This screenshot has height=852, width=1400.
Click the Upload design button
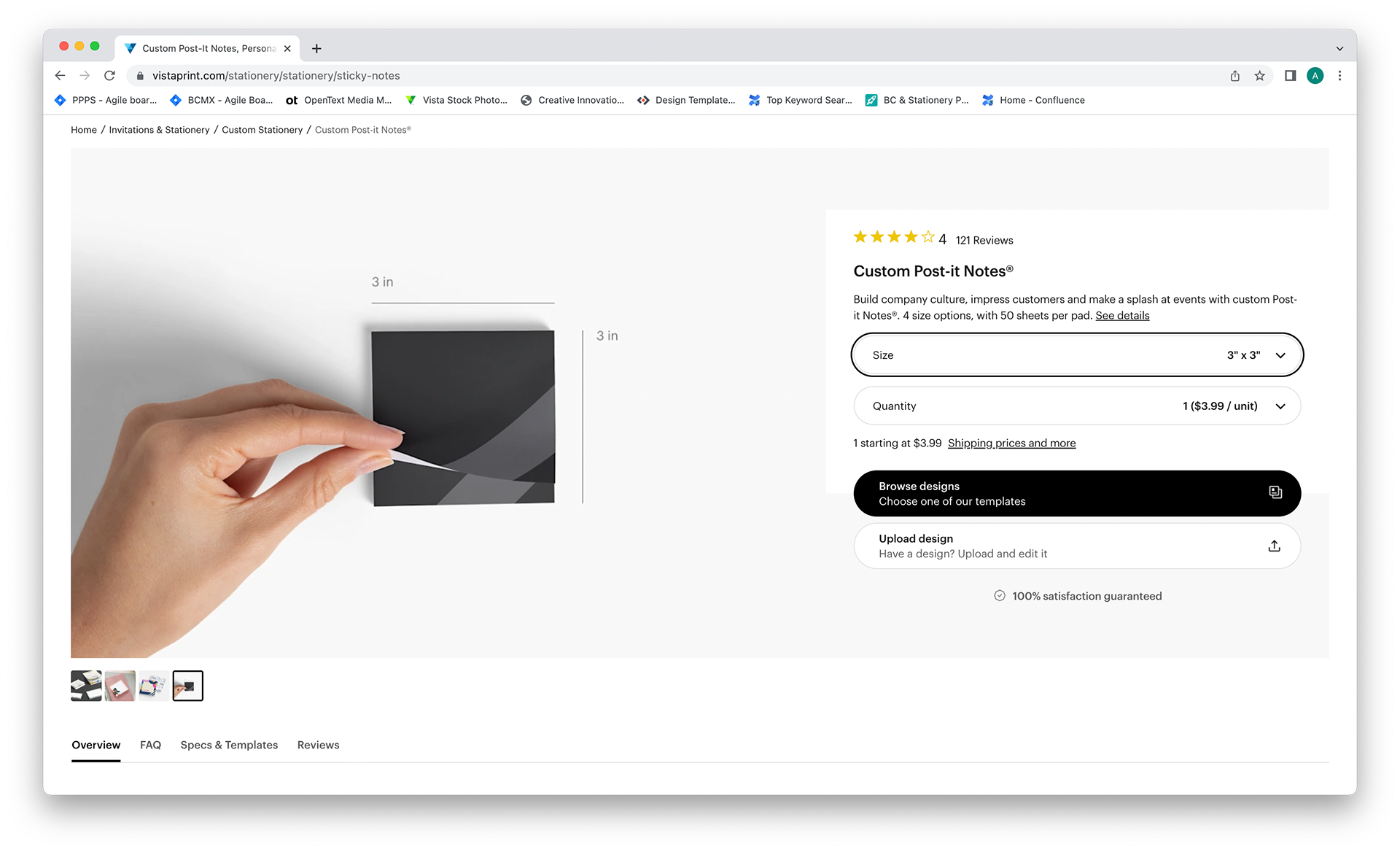(x=1077, y=546)
